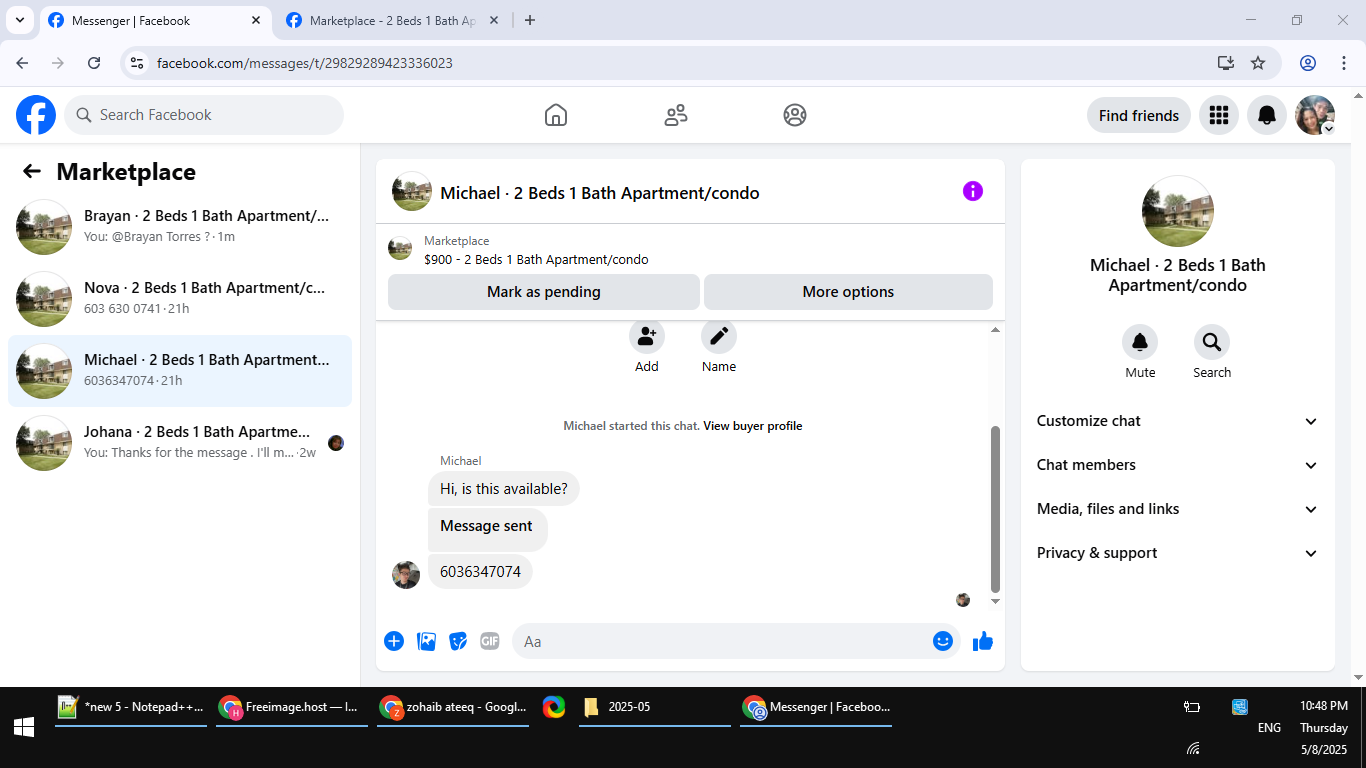The height and width of the screenshot is (768, 1366).
Task: Send a thumbs-up like
Action: [983, 641]
